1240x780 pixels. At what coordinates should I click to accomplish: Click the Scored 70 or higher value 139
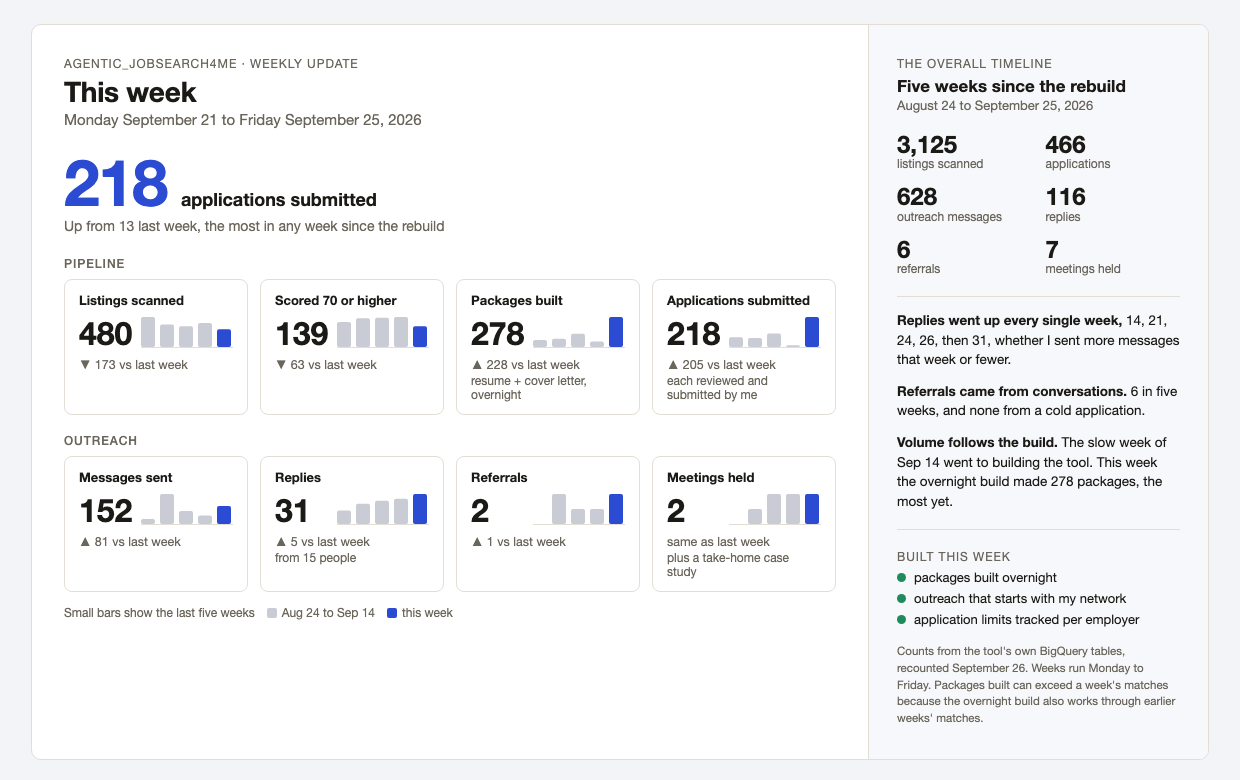coord(301,333)
